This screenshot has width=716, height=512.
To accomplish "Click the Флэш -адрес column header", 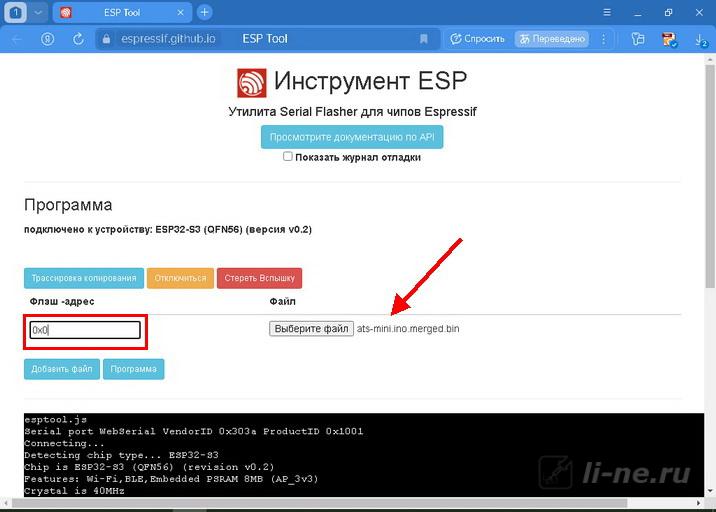I will coord(62,301).
